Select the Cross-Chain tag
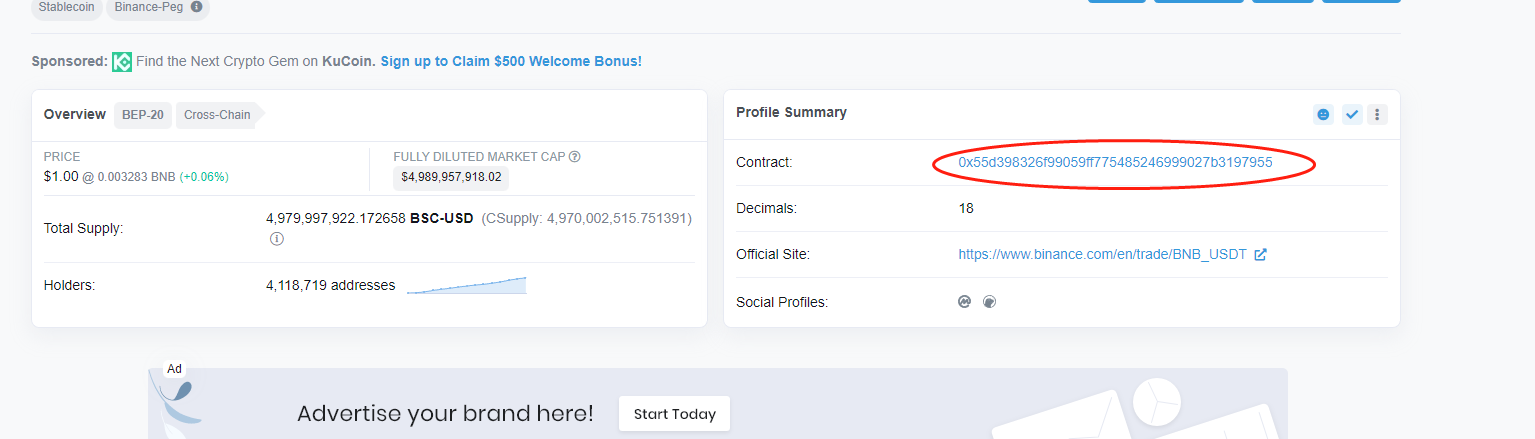This screenshot has height=439, width=1535. click(x=217, y=114)
